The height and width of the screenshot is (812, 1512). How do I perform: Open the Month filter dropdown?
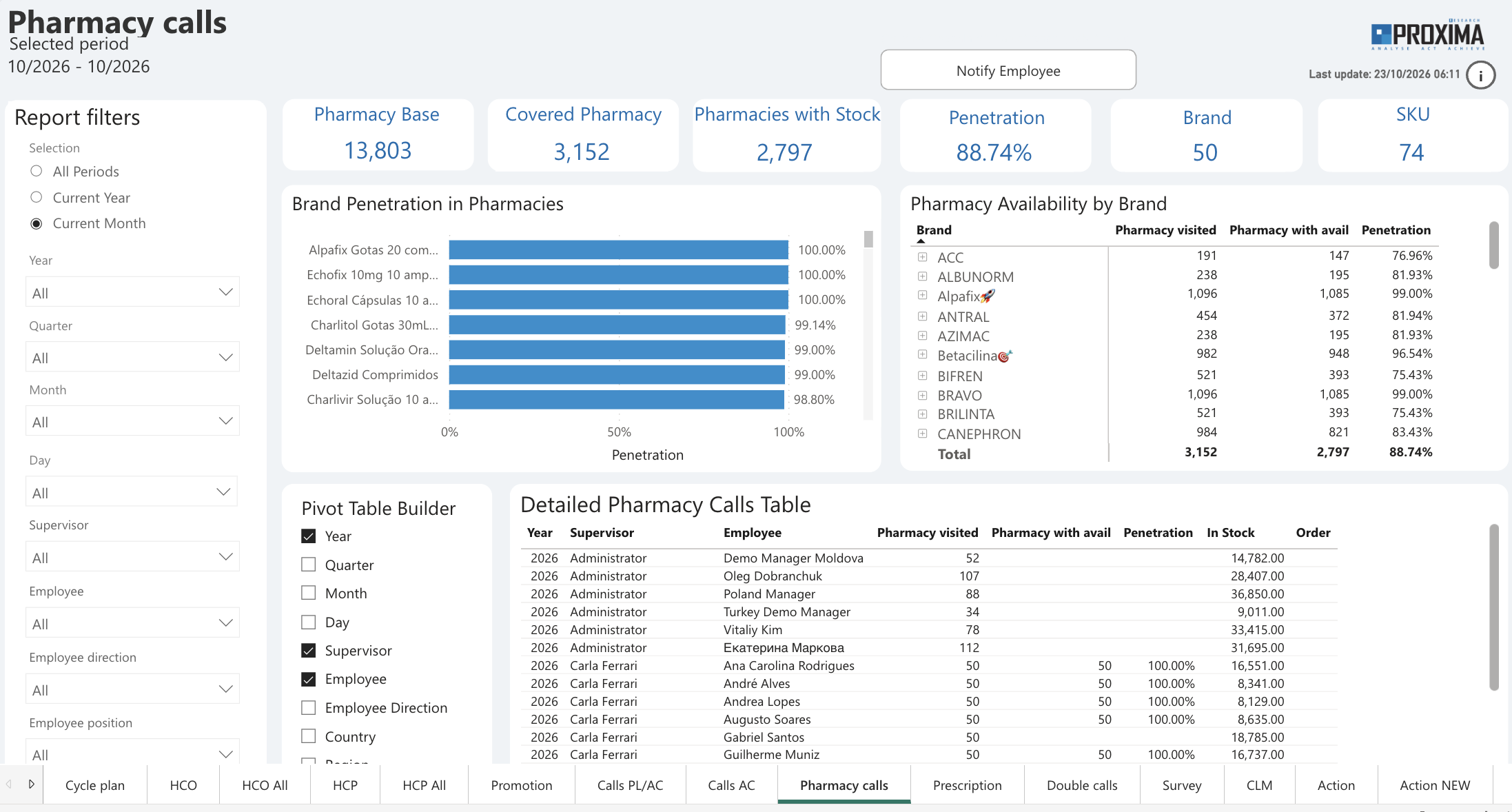[132, 421]
